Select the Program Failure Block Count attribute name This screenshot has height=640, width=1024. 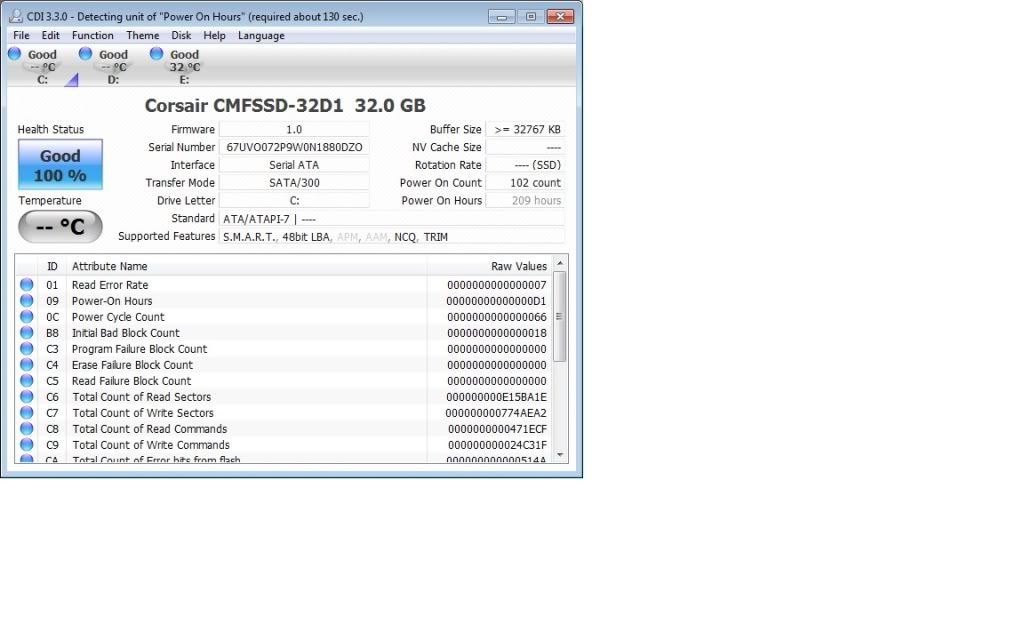pyautogui.click(x=139, y=349)
